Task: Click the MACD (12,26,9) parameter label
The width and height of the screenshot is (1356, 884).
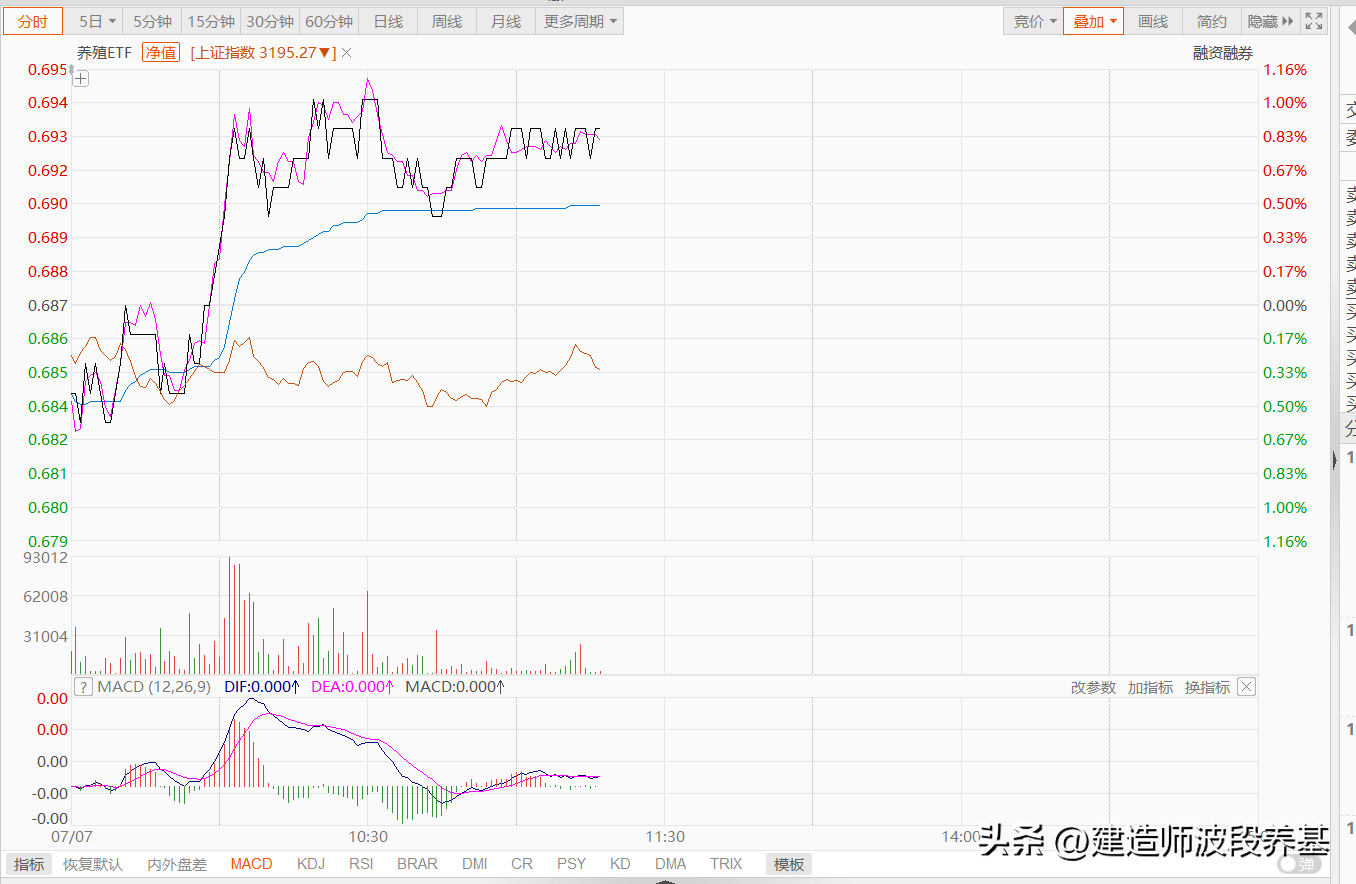Action: (x=154, y=687)
